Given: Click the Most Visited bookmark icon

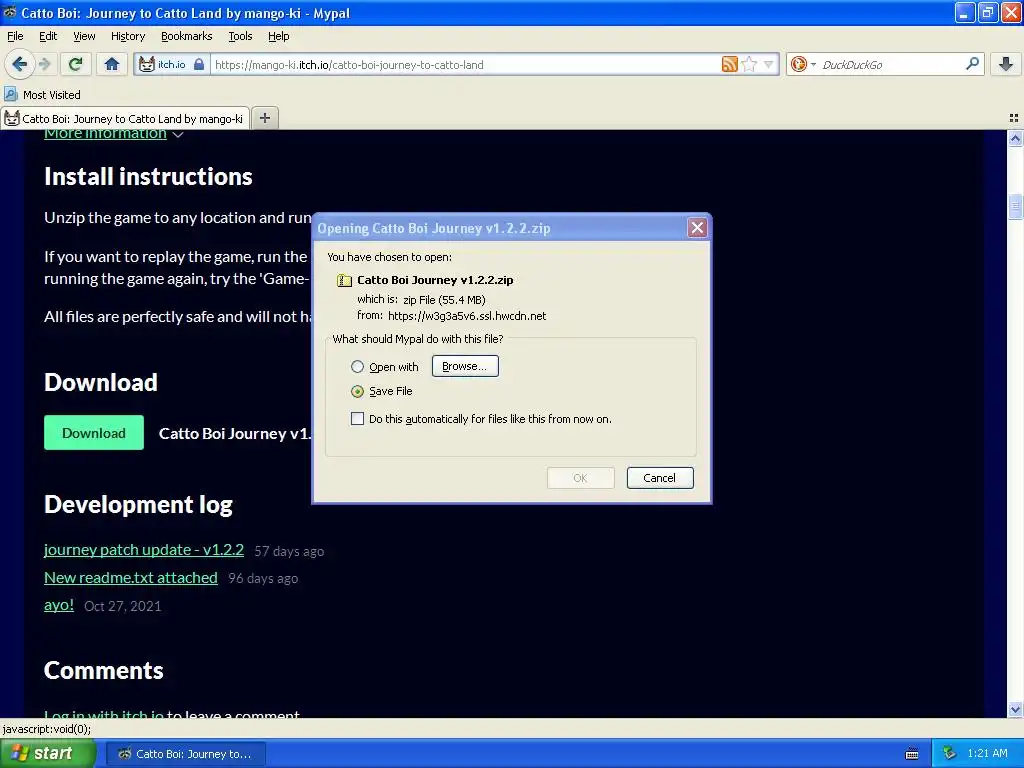Looking at the screenshot, I should pos(10,95).
